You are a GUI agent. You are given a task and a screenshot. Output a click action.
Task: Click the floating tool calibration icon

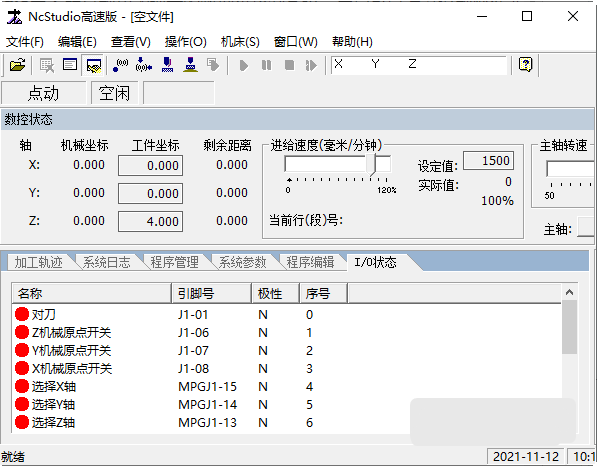coord(167,65)
